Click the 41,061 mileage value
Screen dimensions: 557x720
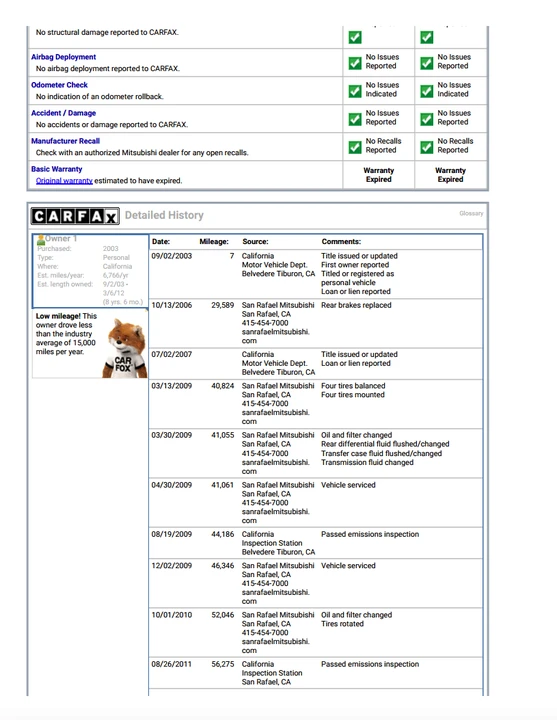coord(223,485)
